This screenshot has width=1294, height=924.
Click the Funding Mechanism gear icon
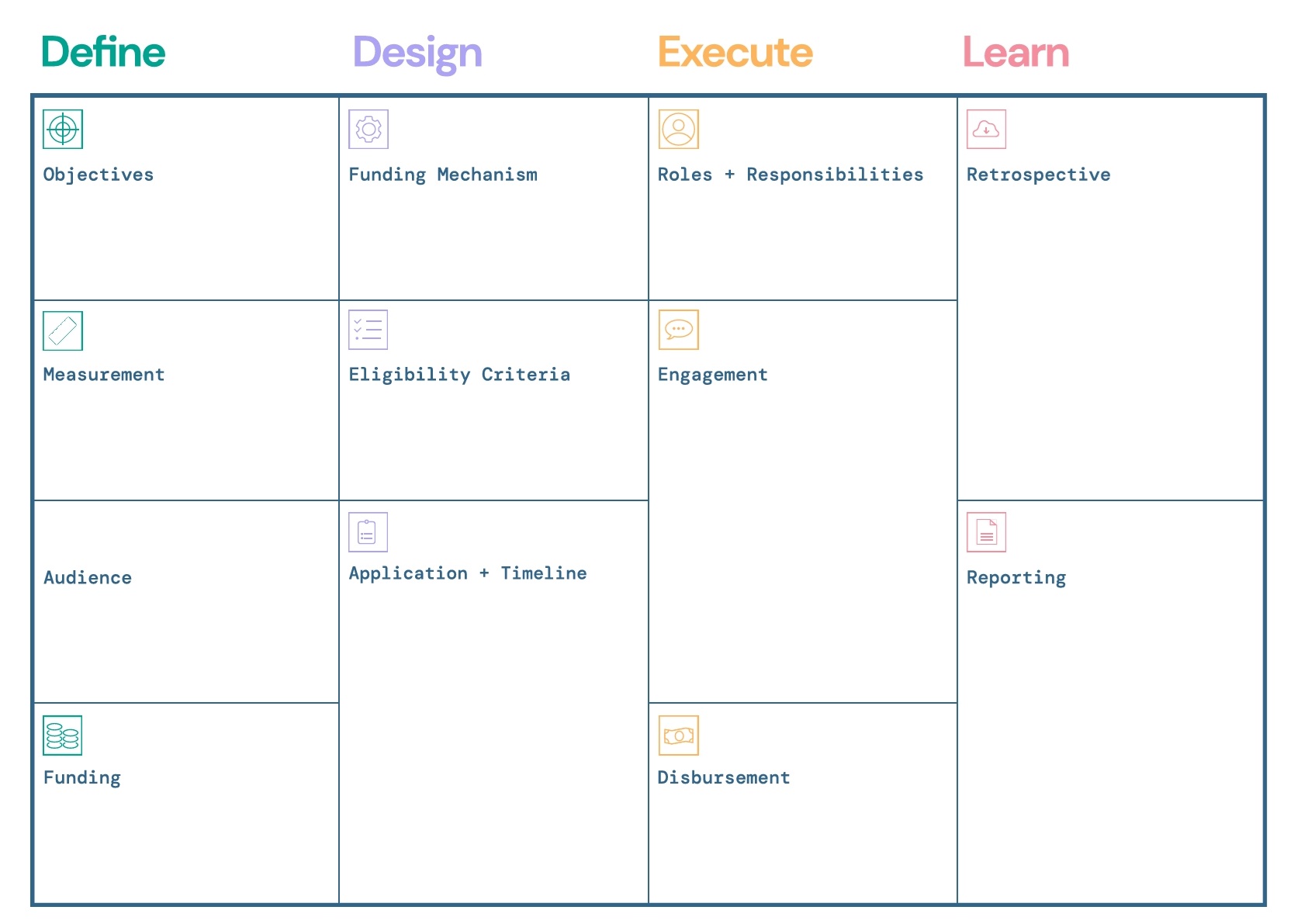[x=368, y=129]
